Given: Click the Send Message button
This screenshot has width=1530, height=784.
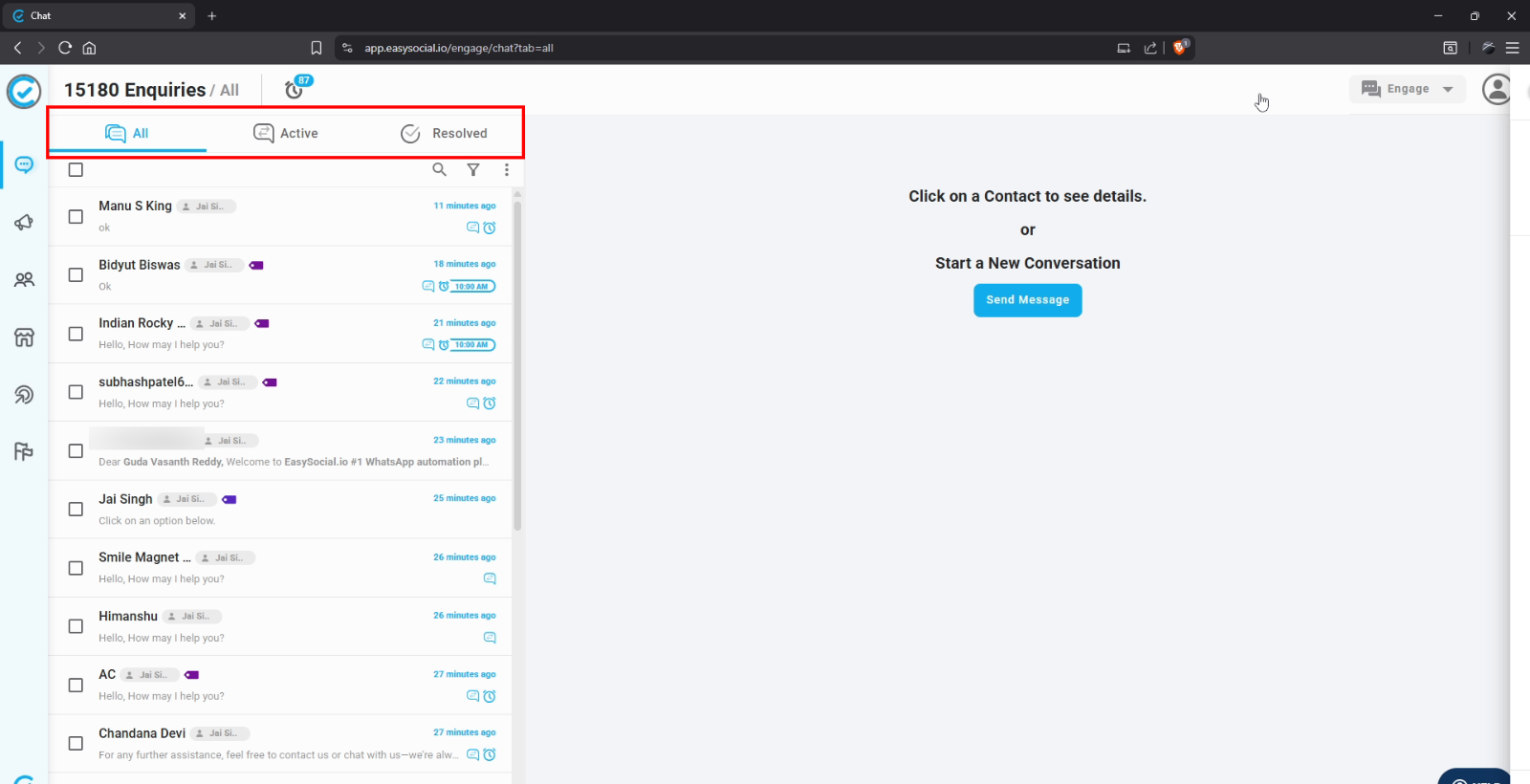Looking at the screenshot, I should pos(1027,300).
